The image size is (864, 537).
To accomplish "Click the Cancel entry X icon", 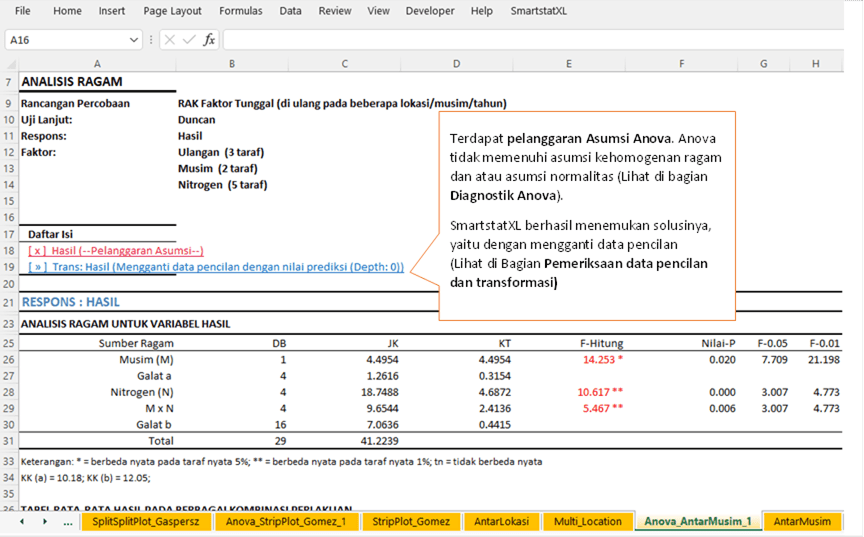I will (169, 40).
